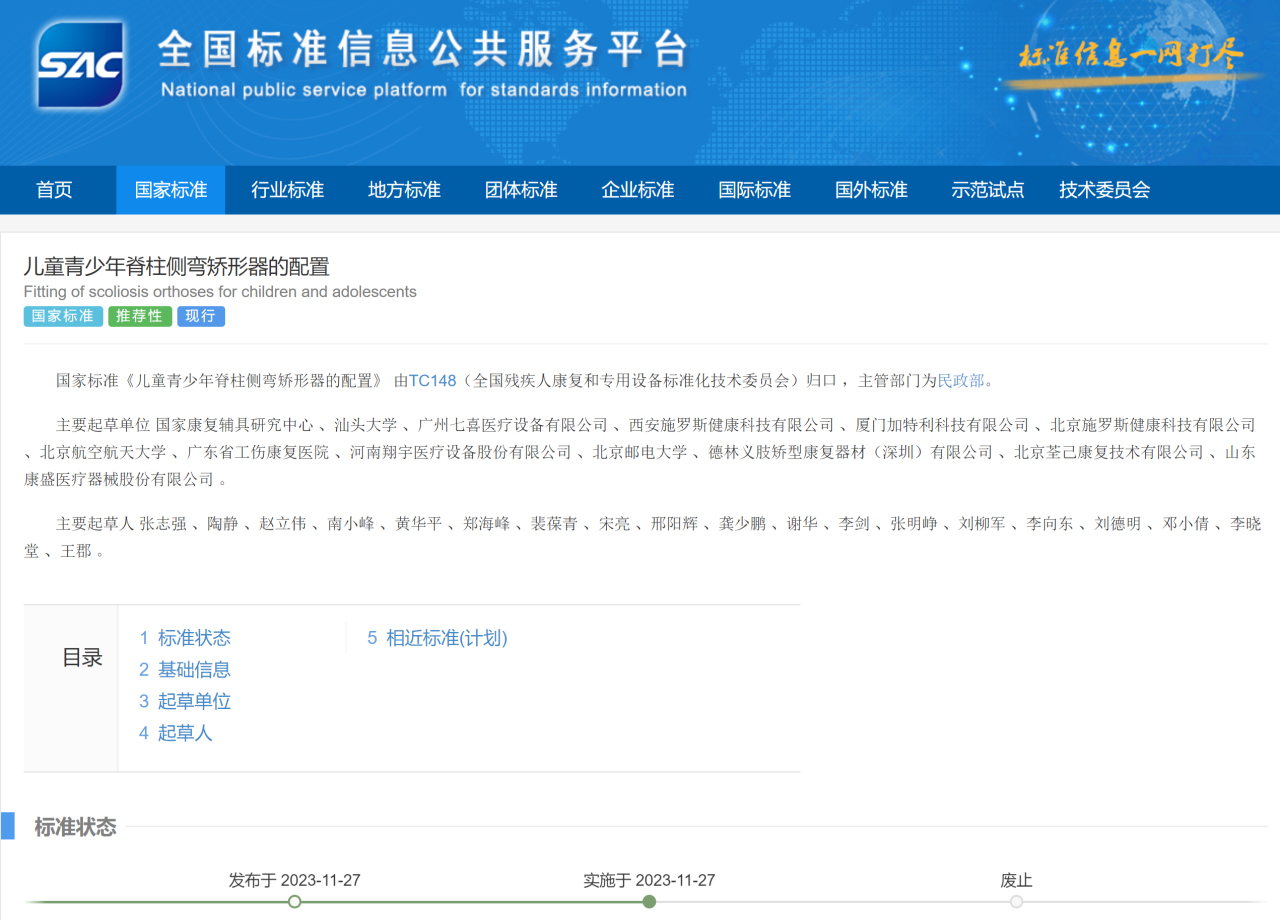Follow the TC148 committee link
This screenshot has height=920, width=1280.
432,380
